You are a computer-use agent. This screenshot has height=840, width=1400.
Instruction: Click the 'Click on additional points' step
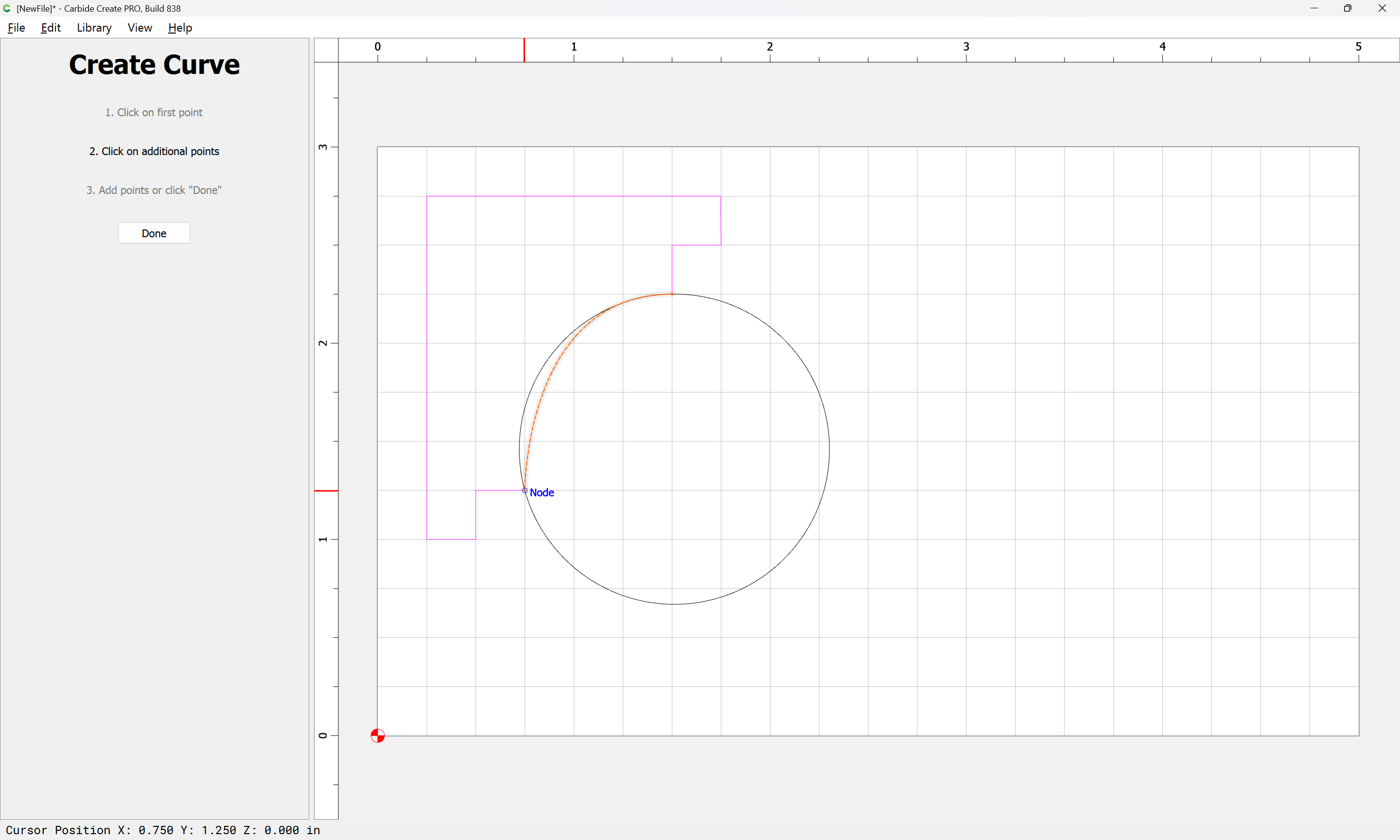(x=154, y=151)
